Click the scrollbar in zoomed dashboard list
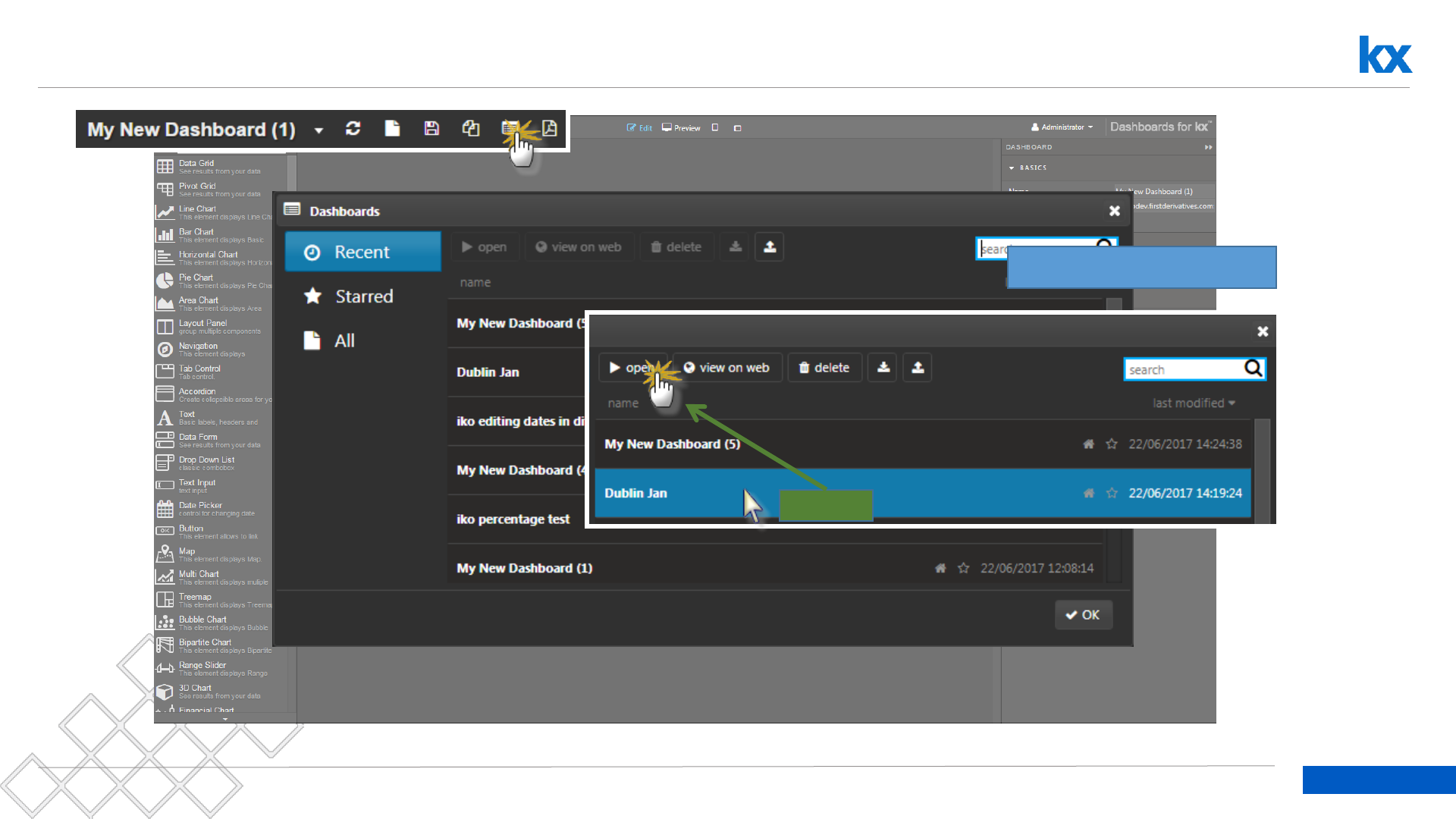This screenshot has width=1456, height=819. point(1262,470)
